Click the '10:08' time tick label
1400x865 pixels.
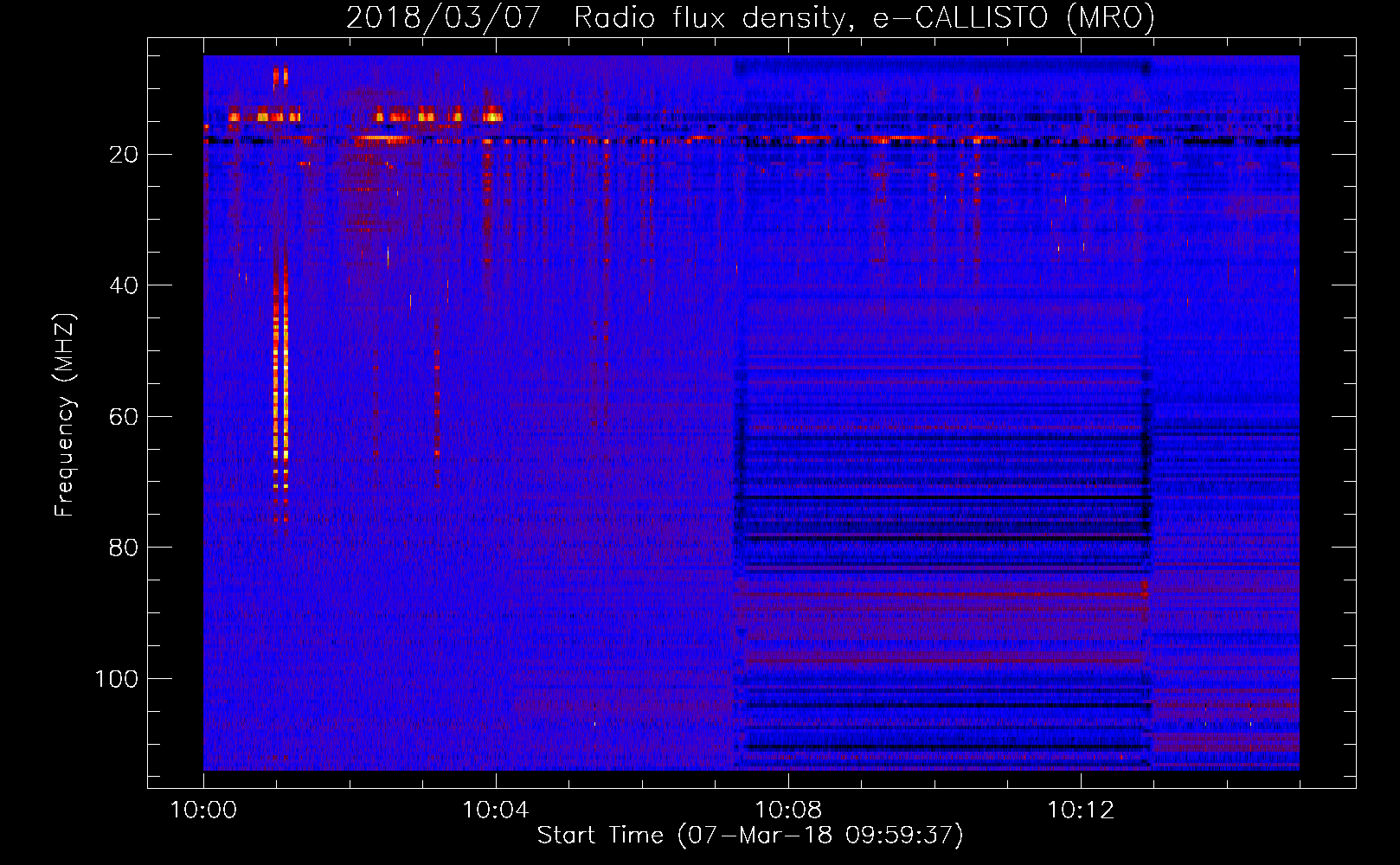point(788,811)
